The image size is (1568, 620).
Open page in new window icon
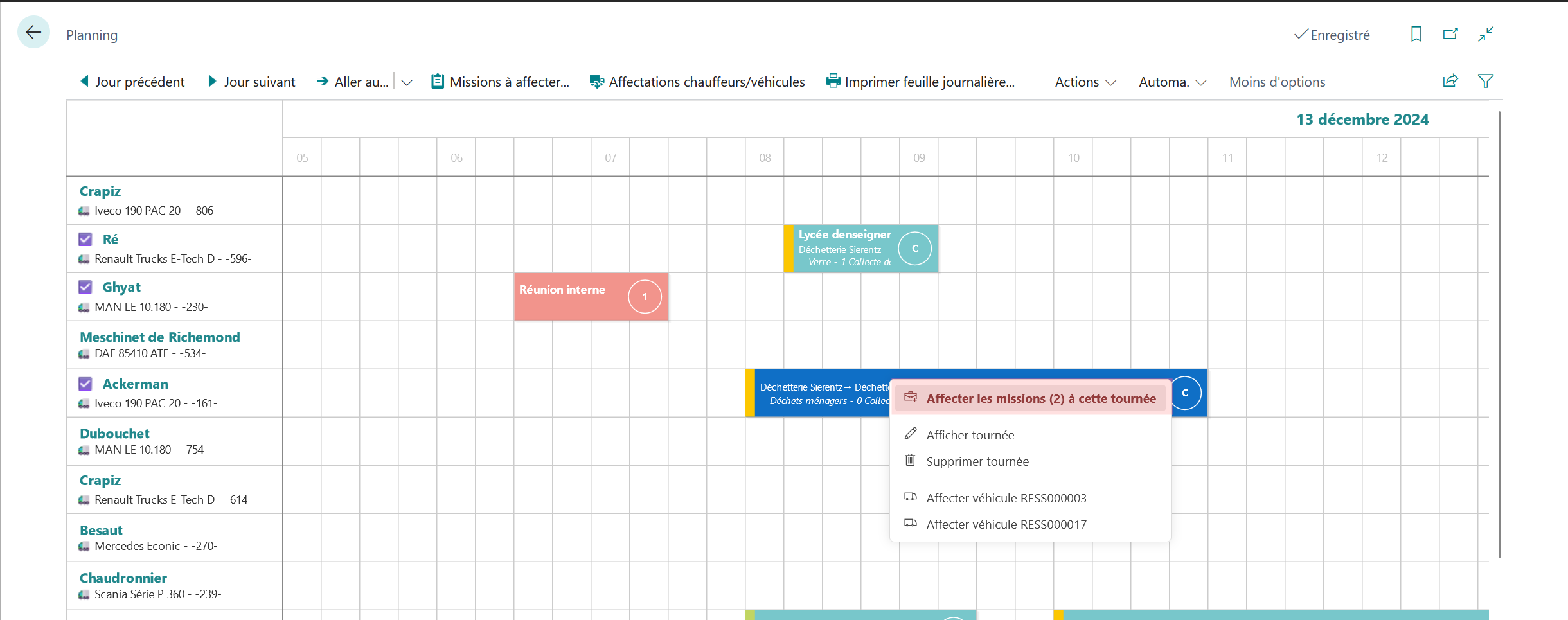coord(1450,34)
